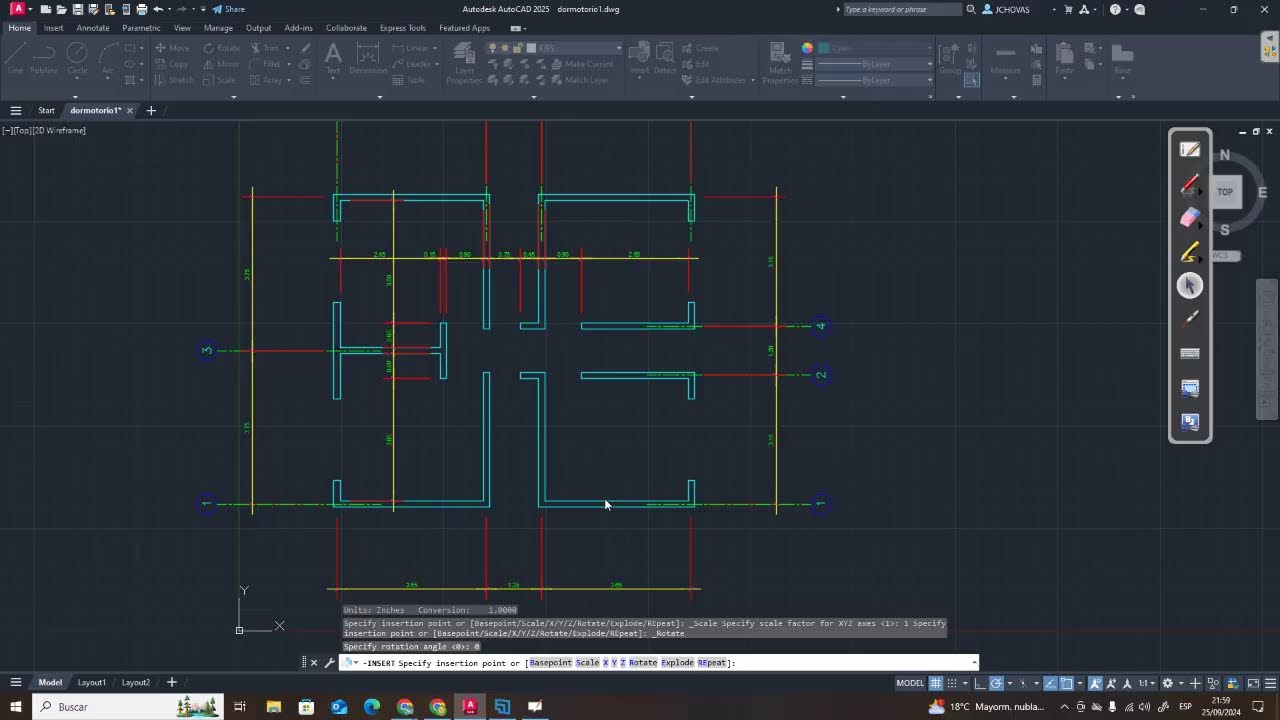
Task: Toggle object snap tracking in status bar
Action: pos(1050,683)
